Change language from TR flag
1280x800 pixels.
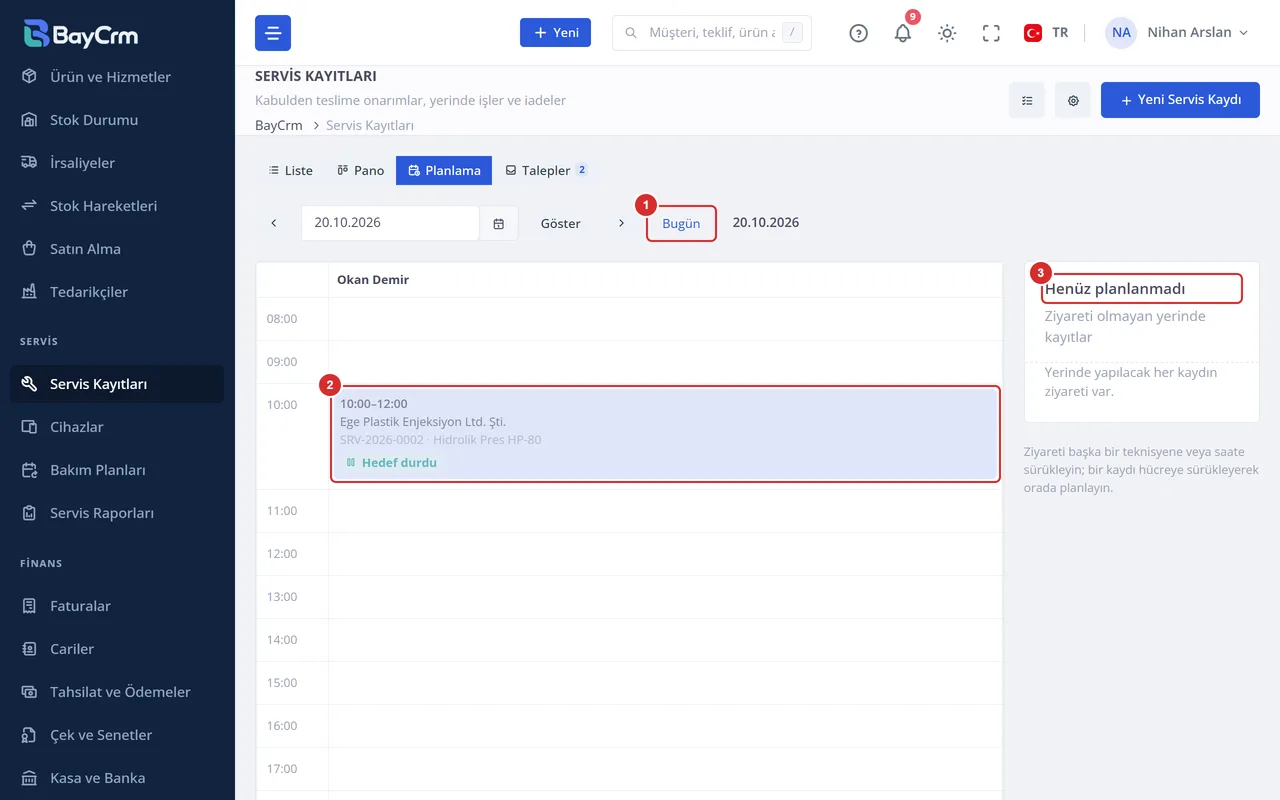1046,33
